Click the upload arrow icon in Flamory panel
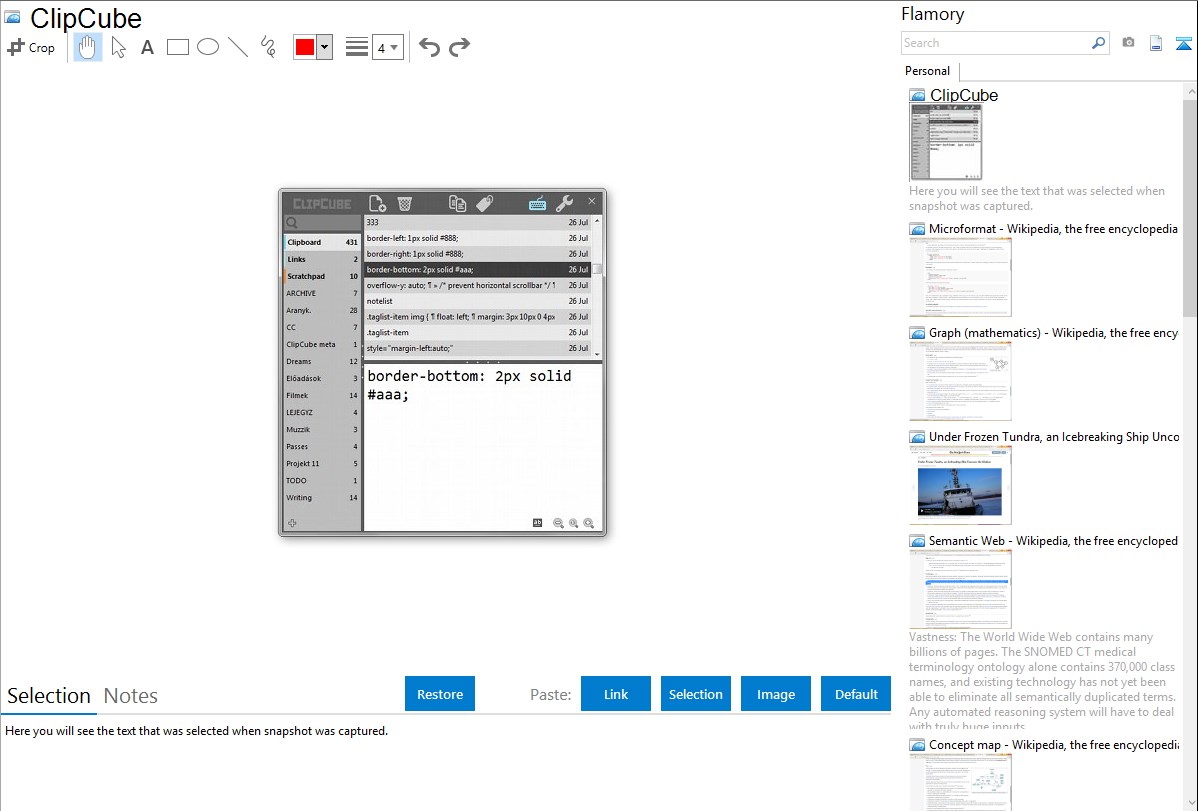 (x=1183, y=44)
